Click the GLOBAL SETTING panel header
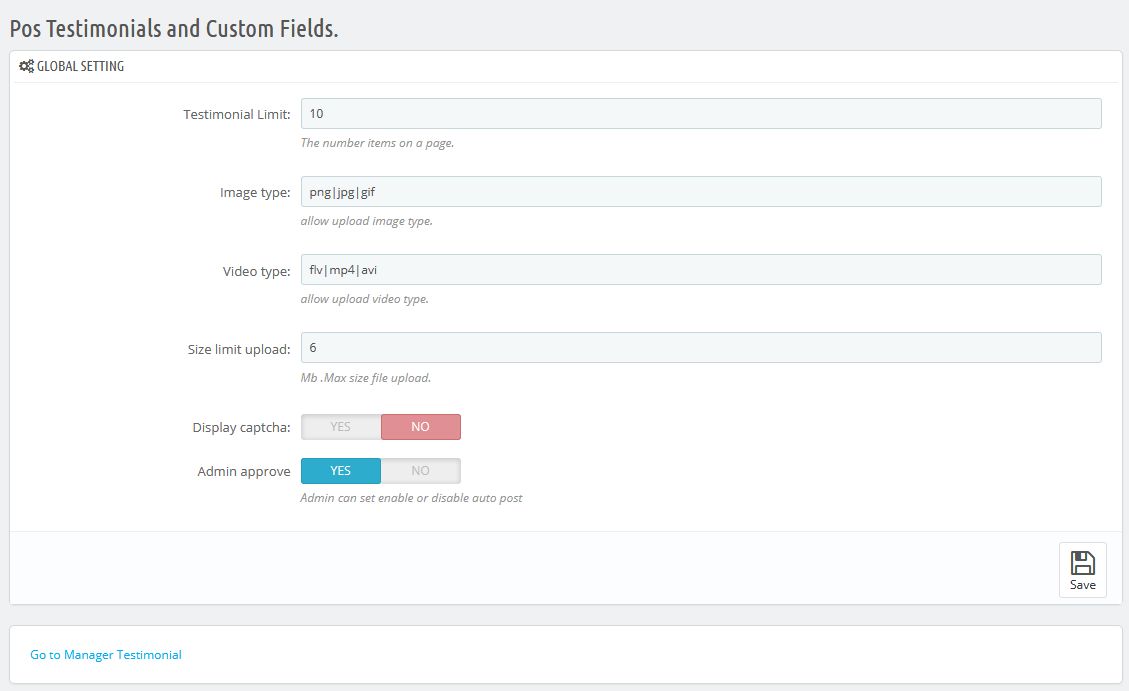Screen dimensions: 1129x691 pos(80,65)
